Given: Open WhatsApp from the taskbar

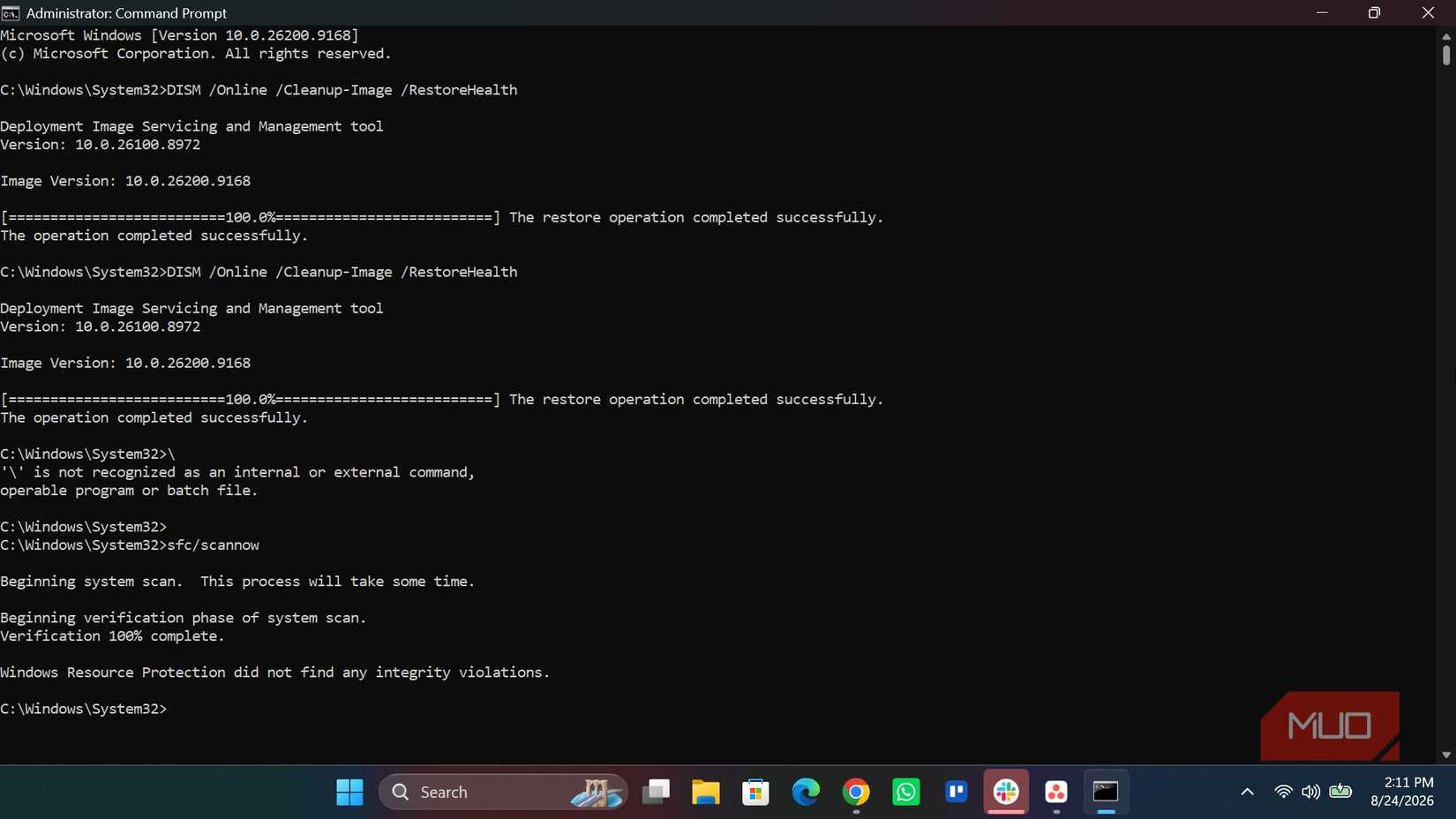Looking at the screenshot, I should [x=906, y=792].
